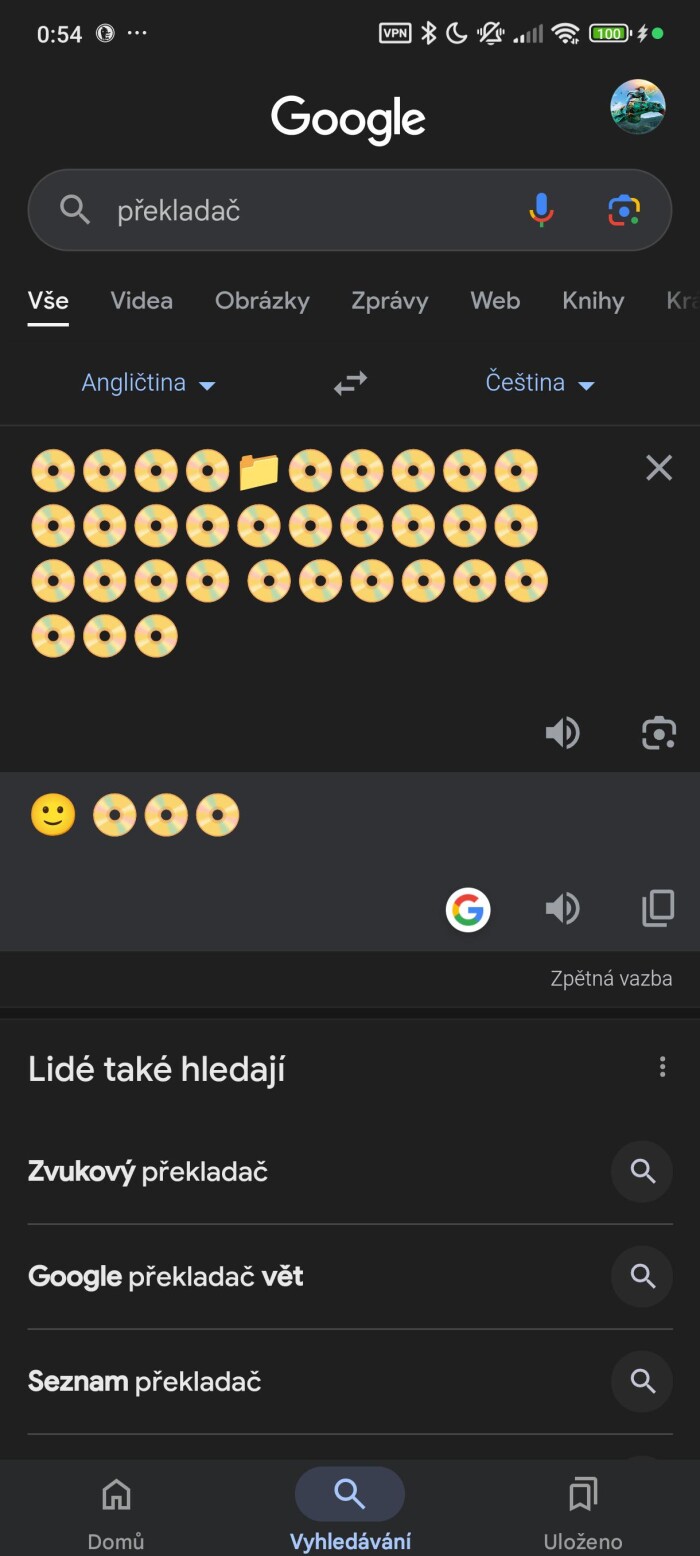Tap the microphone voice search icon
The height and width of the screenshot is (1556, 700).
tap(541, 210)
